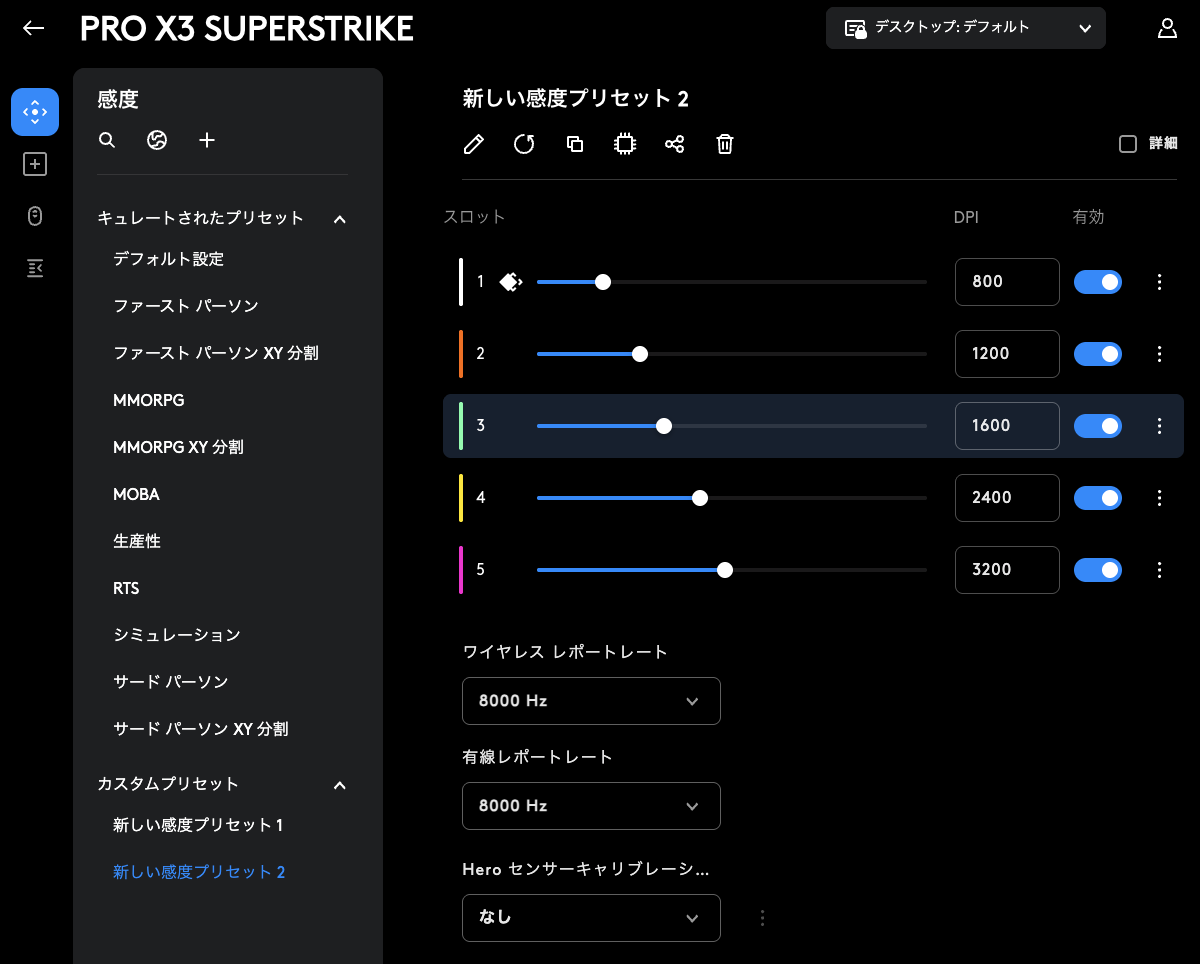Select the デフォルト設定 preset
The width and height of the screenshot is (1200, 964).
(x=168, y=259)
